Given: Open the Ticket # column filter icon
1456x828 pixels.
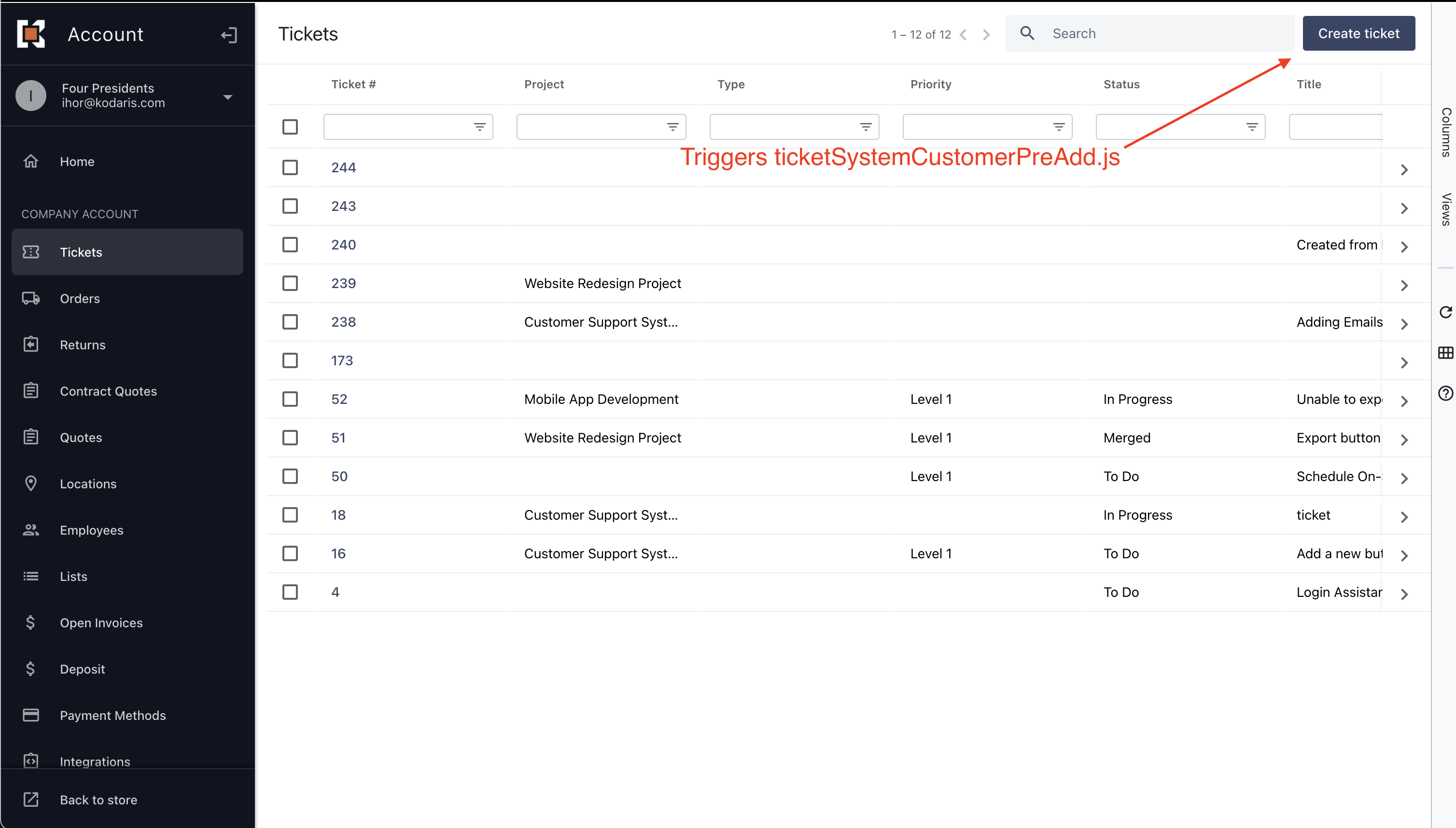Looking at the screenshot, I should 480,127.
